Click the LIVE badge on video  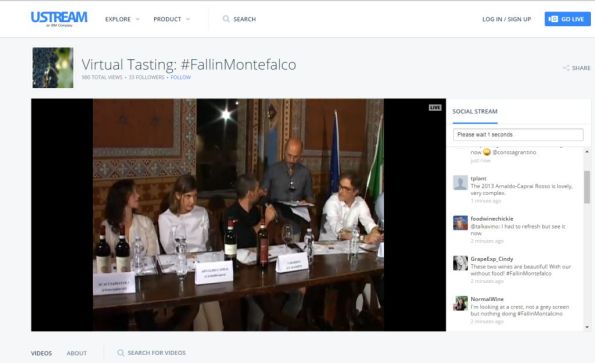pyautogui.click(x=435, y=108)
